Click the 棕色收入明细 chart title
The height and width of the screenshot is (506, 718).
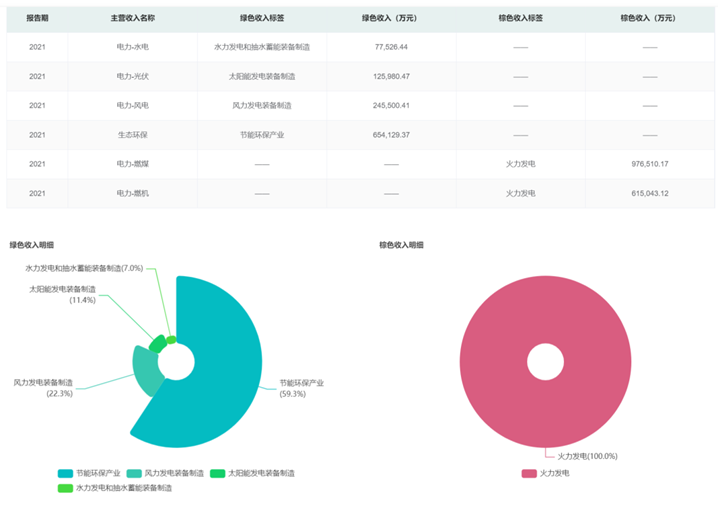[401, 245]
